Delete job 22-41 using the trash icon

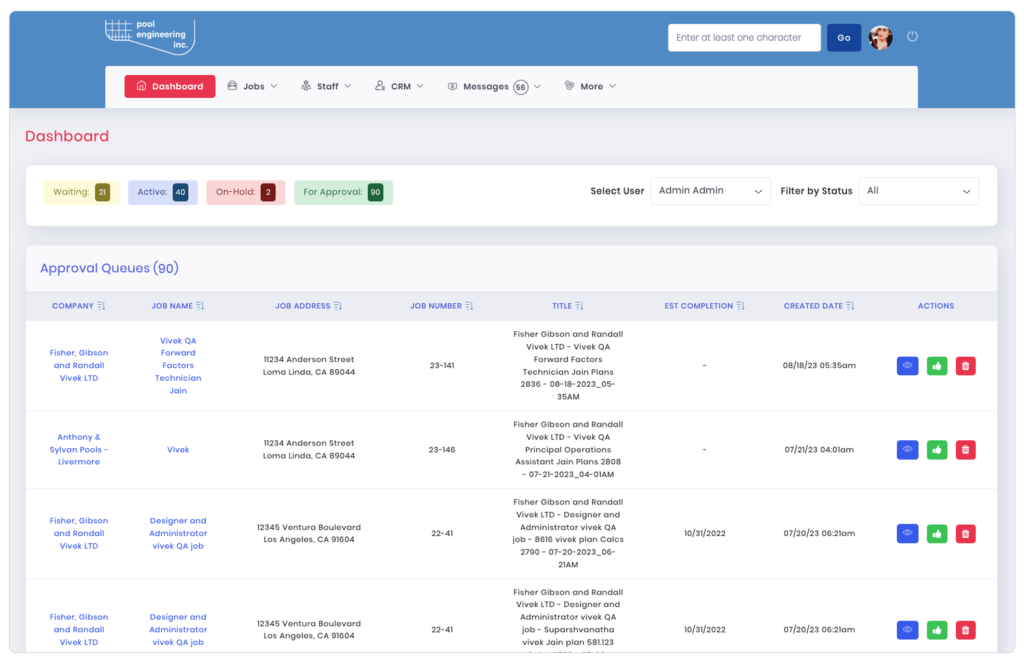pos(964,533)
